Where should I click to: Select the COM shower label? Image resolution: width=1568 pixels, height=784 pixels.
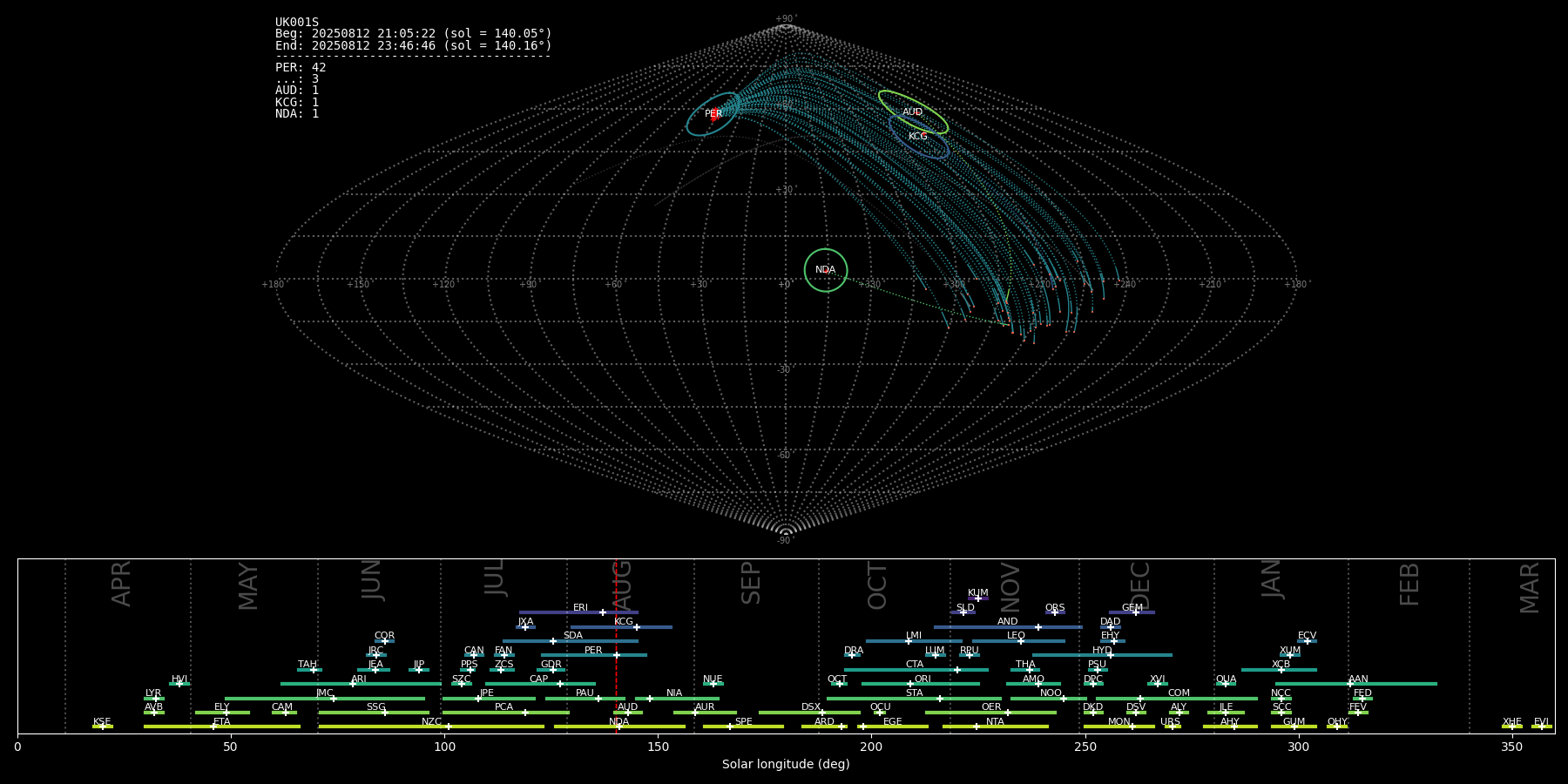[x=1179, y=693]
